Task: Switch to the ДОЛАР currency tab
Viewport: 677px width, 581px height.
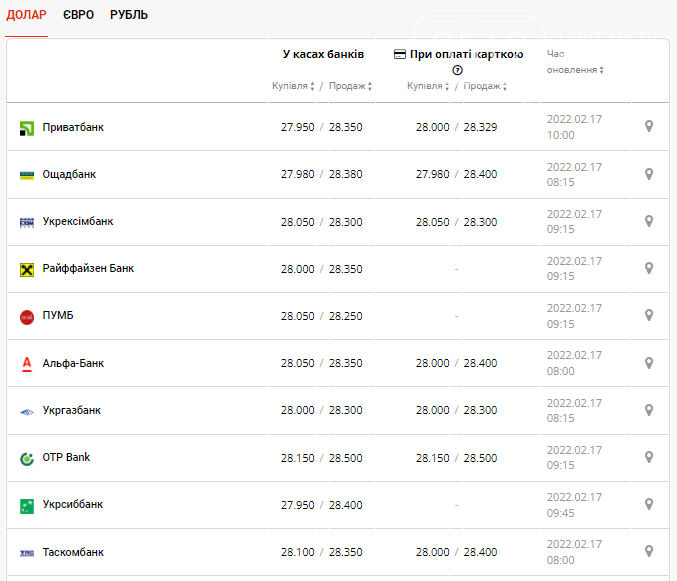Action: 26,15
